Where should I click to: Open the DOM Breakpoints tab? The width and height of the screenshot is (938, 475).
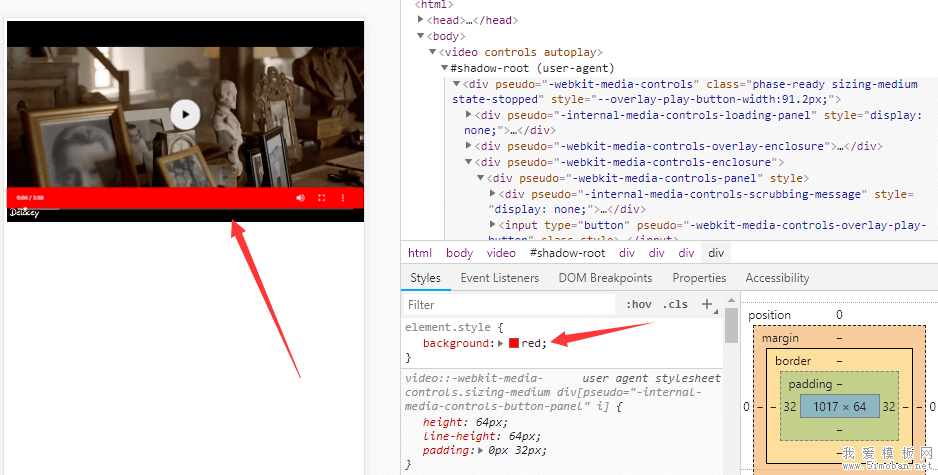[x=605, y=278]
